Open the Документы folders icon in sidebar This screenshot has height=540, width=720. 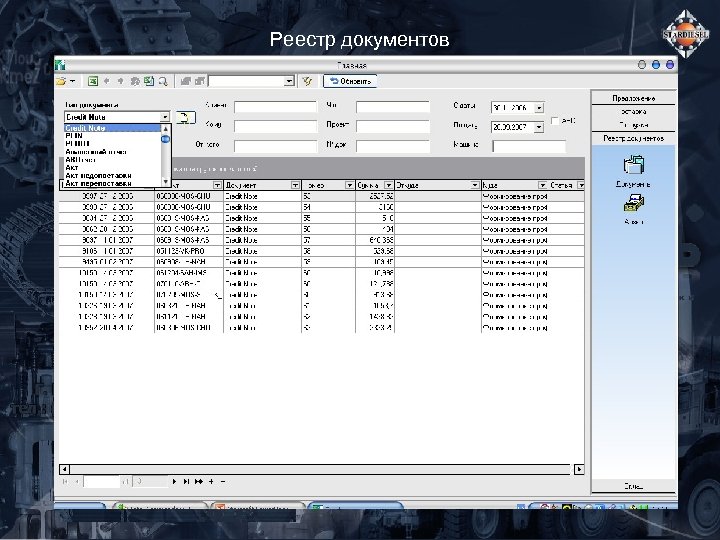(634, 165)
